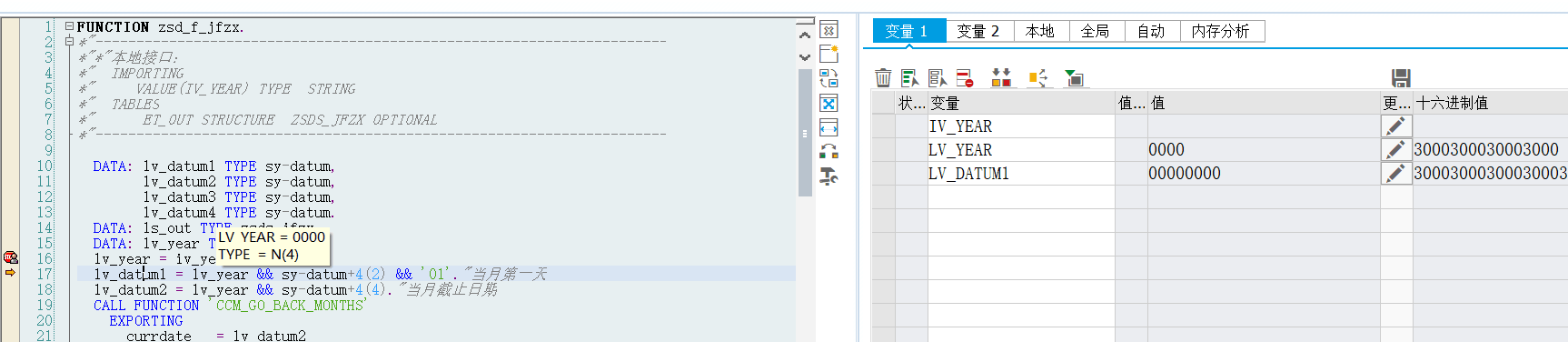Edit LV_DATUM1 value with the pencil icon
This screenshot has width=1568, height=342.
pos(1396,173)
